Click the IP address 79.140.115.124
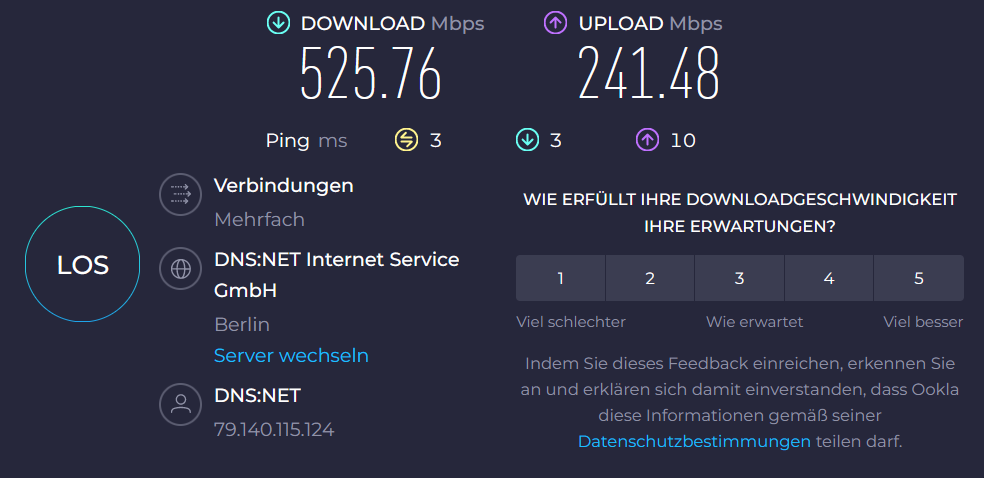This screenshot has width=984, height=478. coord(274,430)
